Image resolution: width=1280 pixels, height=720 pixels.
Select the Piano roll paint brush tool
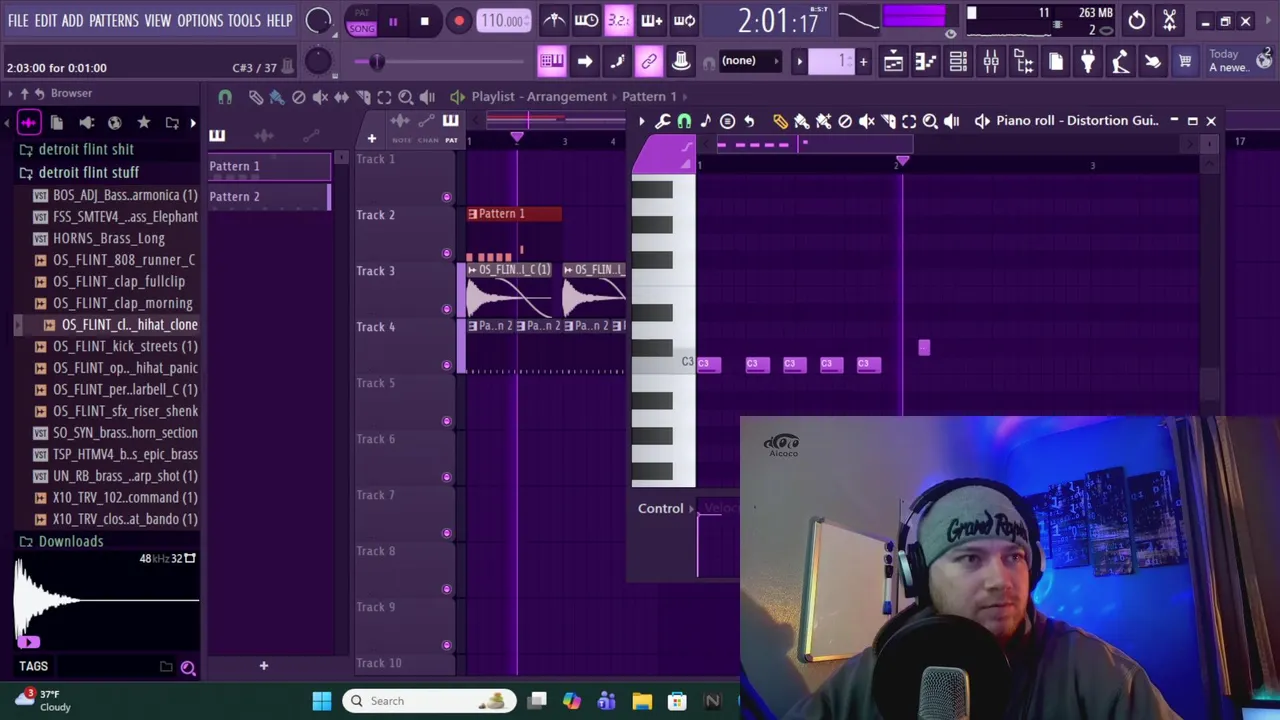tap(801, 121)
